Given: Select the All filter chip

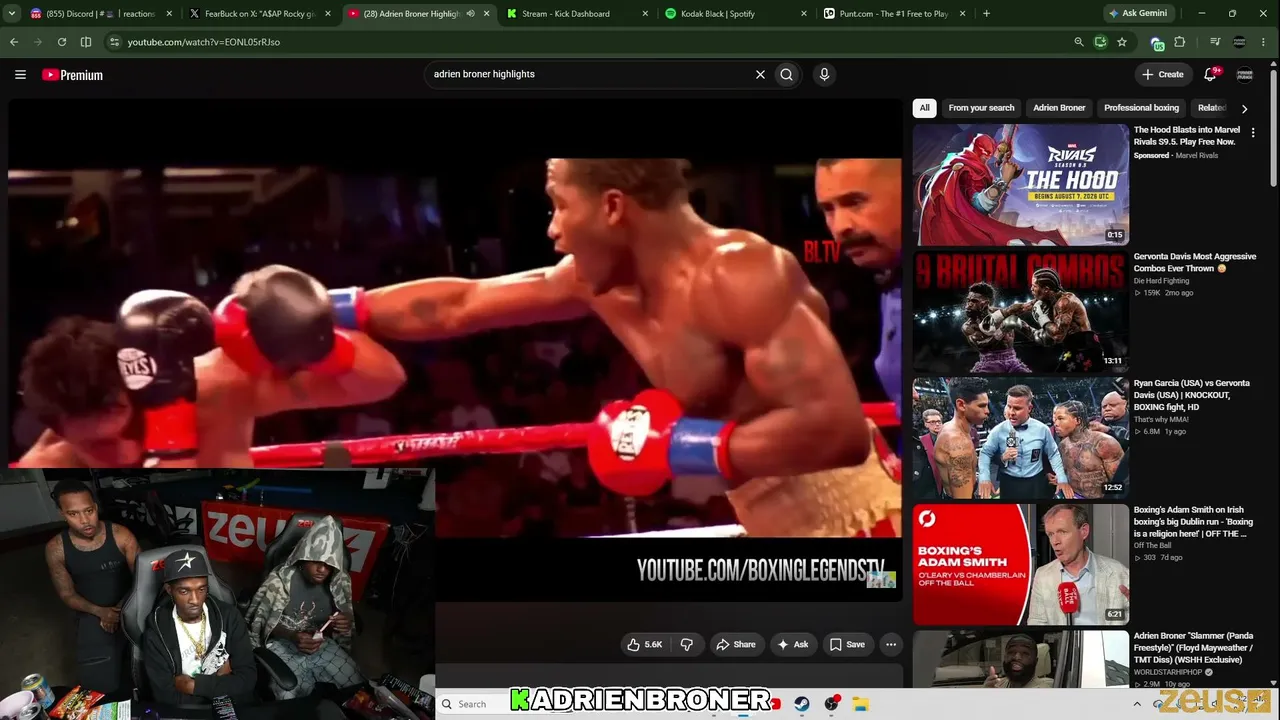Looking at the screenshot, I should tap(925, 108).
